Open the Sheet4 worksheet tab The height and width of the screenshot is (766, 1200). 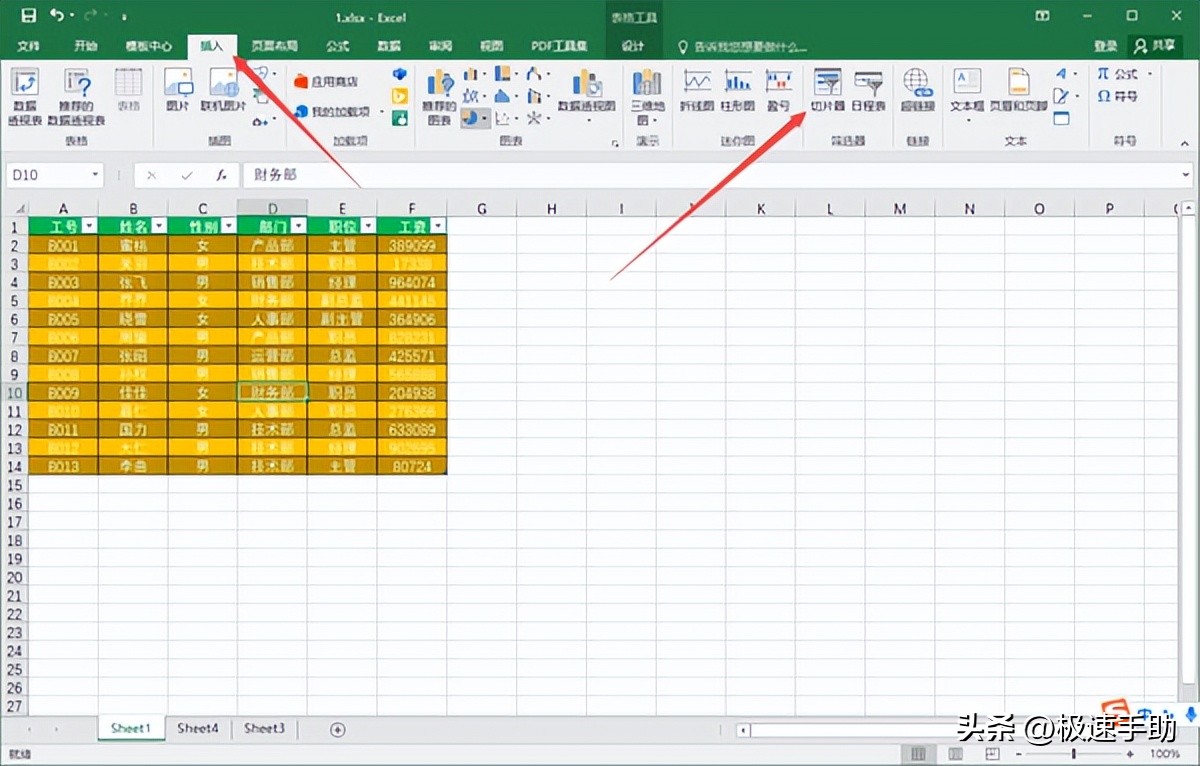(198, 729)
